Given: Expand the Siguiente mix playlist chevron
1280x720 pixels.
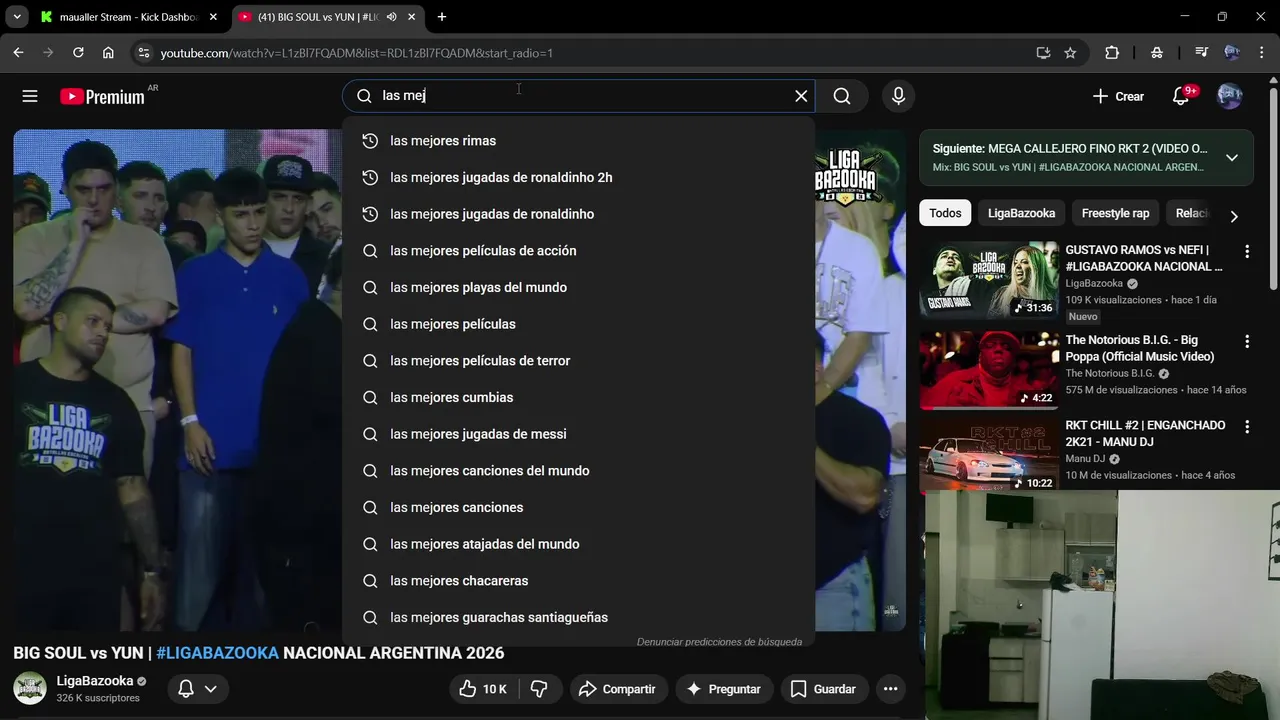Looking at the screenshot, I should click(1232, 158).
